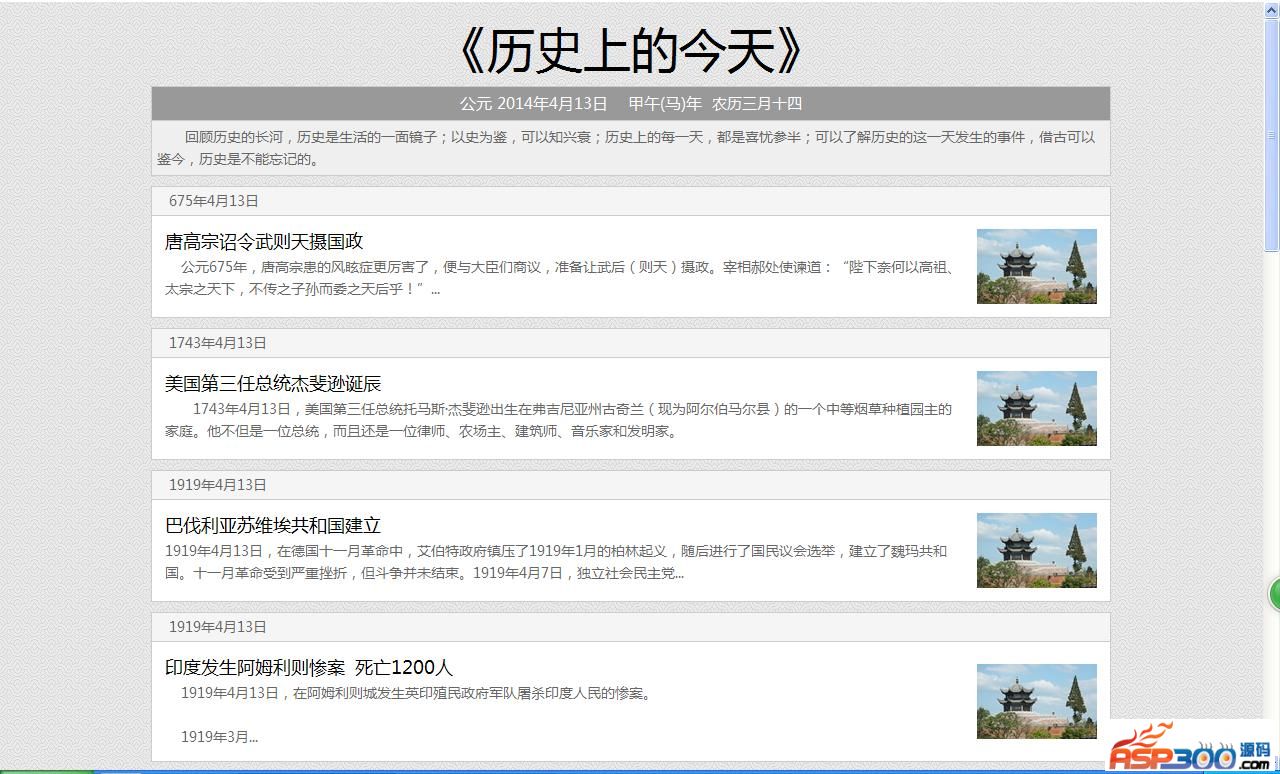Open the article 印度发生阿姆利则惨案 死亡1200人

coord(309,668)
